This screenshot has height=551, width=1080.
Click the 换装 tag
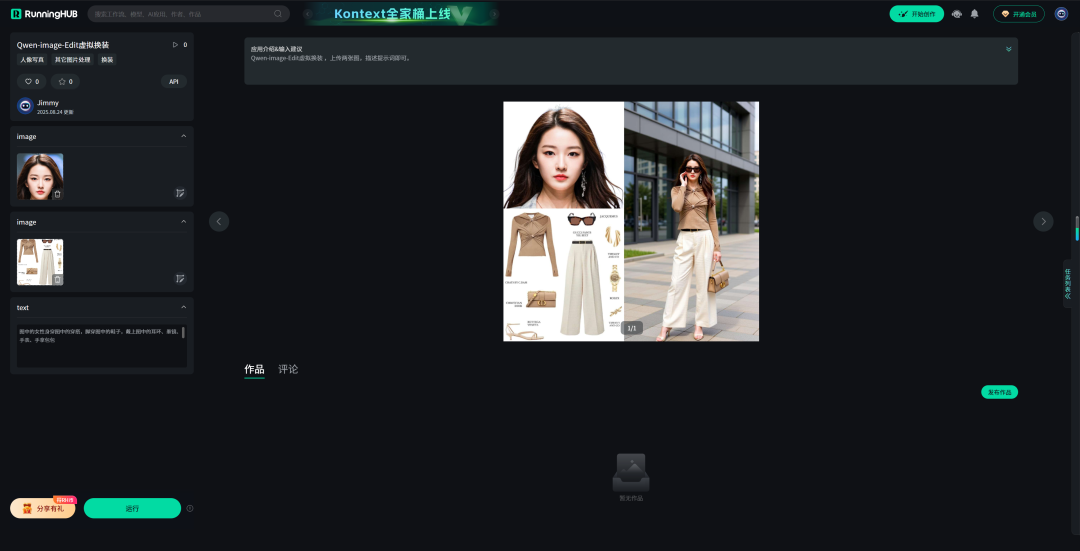[x=107, y=60]
